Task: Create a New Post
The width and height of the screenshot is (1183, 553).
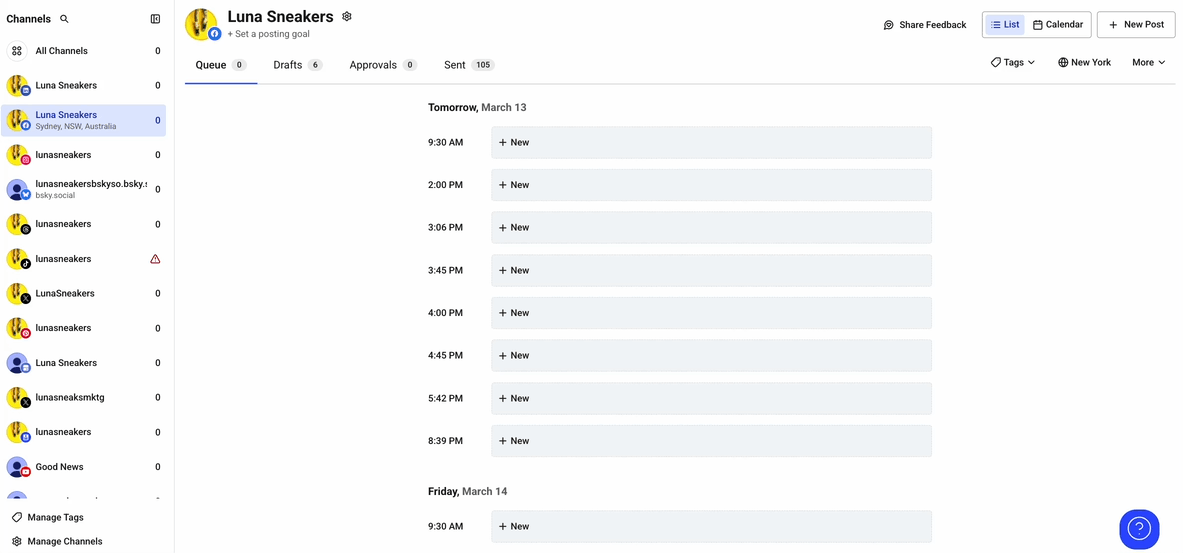Action: coord(1136,25)
